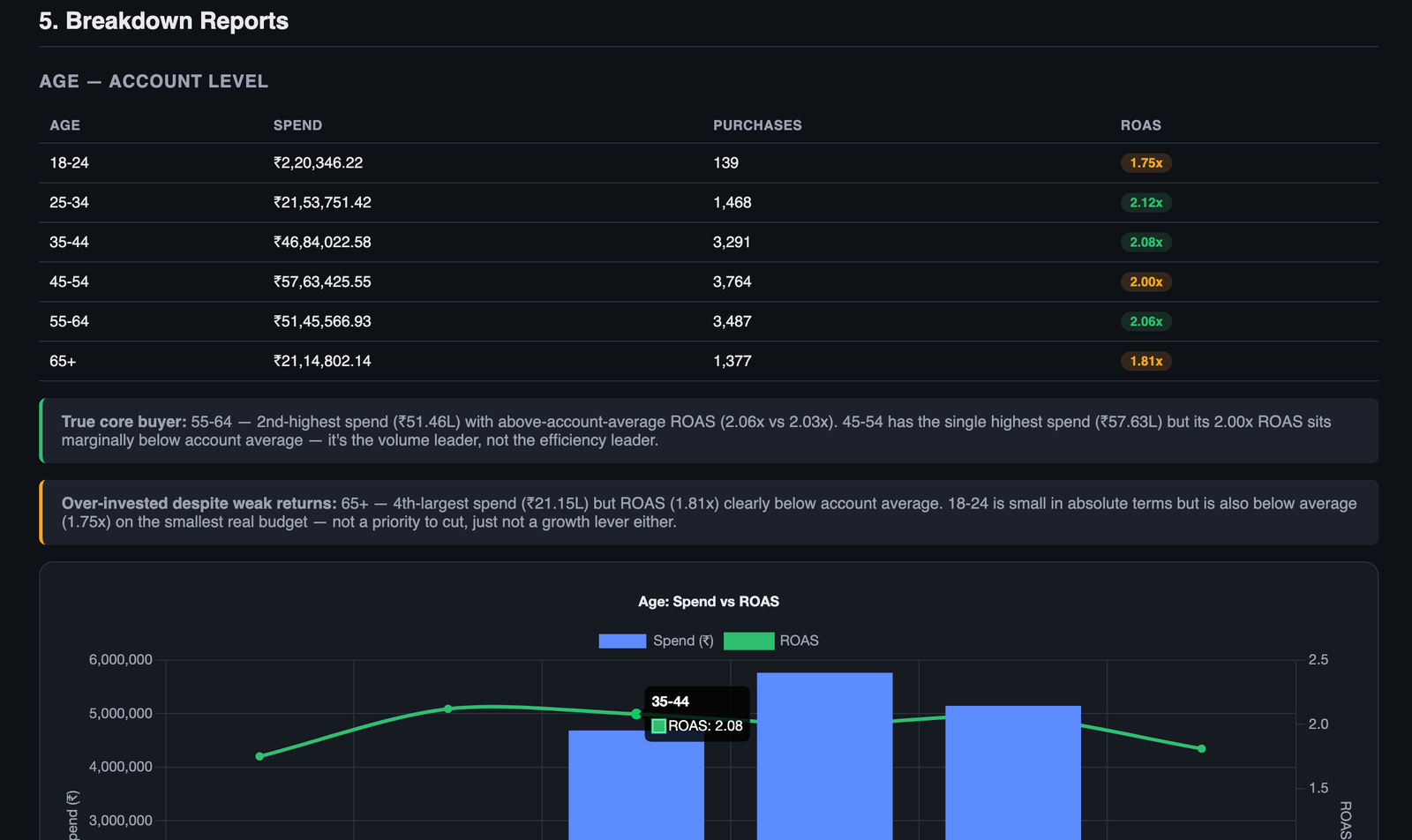Image resolution: width=1412 pixels, height=840 pixels.
Task: Click spend value ₹46,84,022.58
Action: [x=322, y=243]
